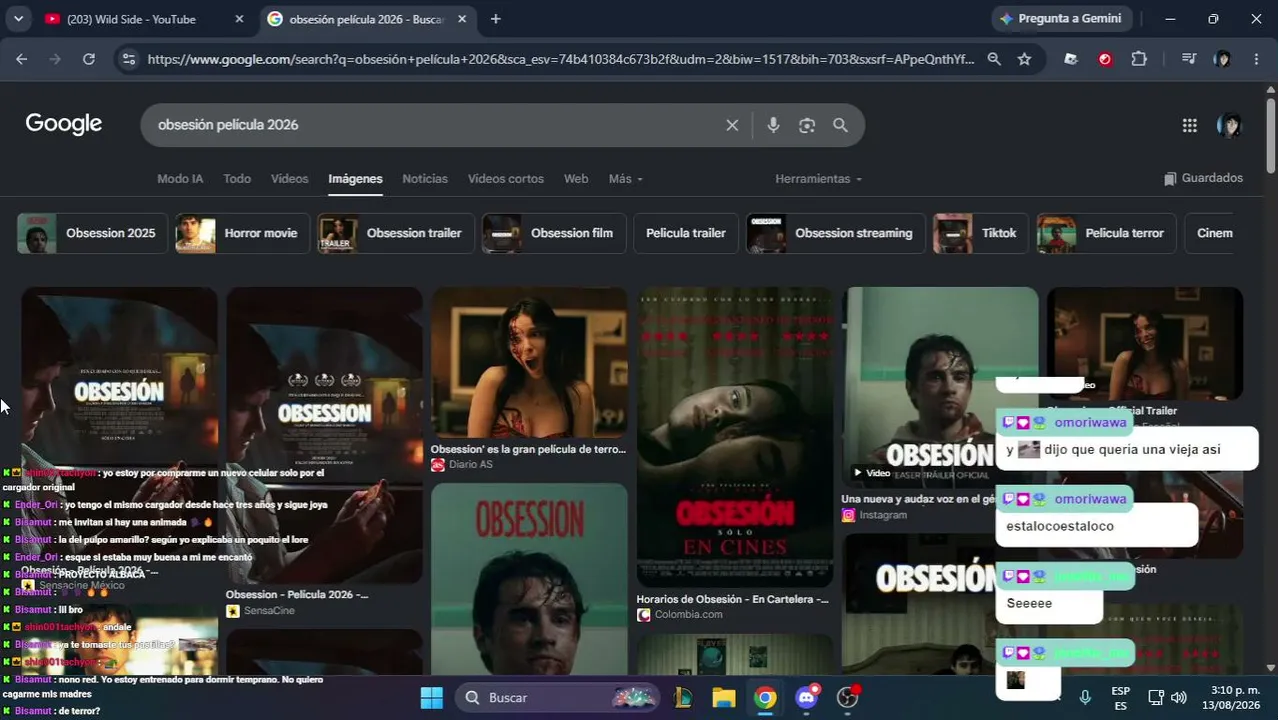View site information icon in address bar
The image size is (1278, 720).
(x=127, y=59)
